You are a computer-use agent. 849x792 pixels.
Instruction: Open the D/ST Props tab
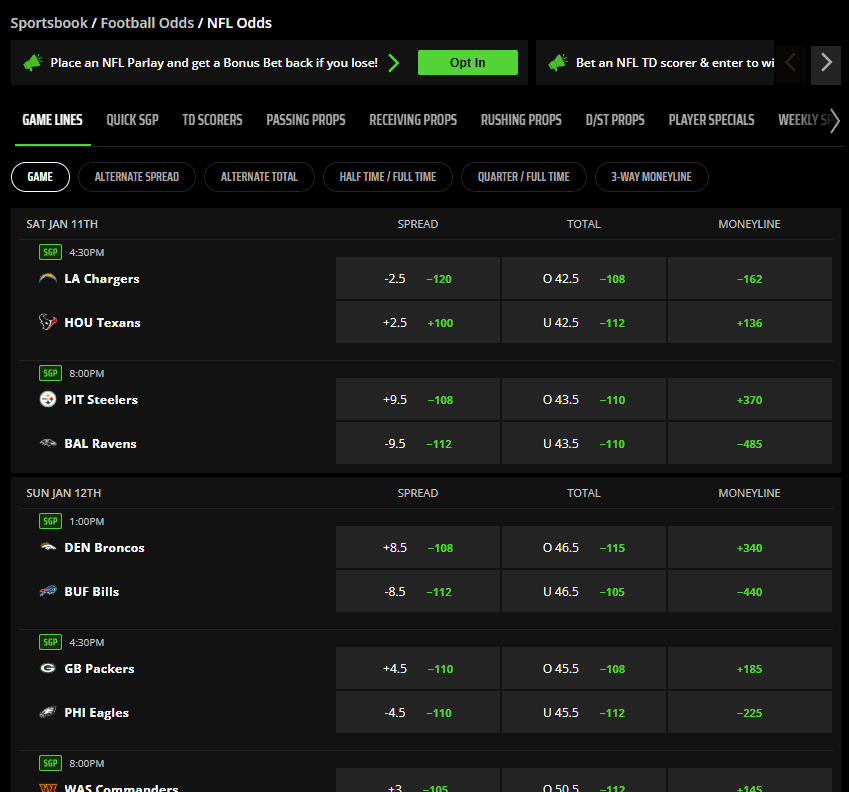coord(615,120)
